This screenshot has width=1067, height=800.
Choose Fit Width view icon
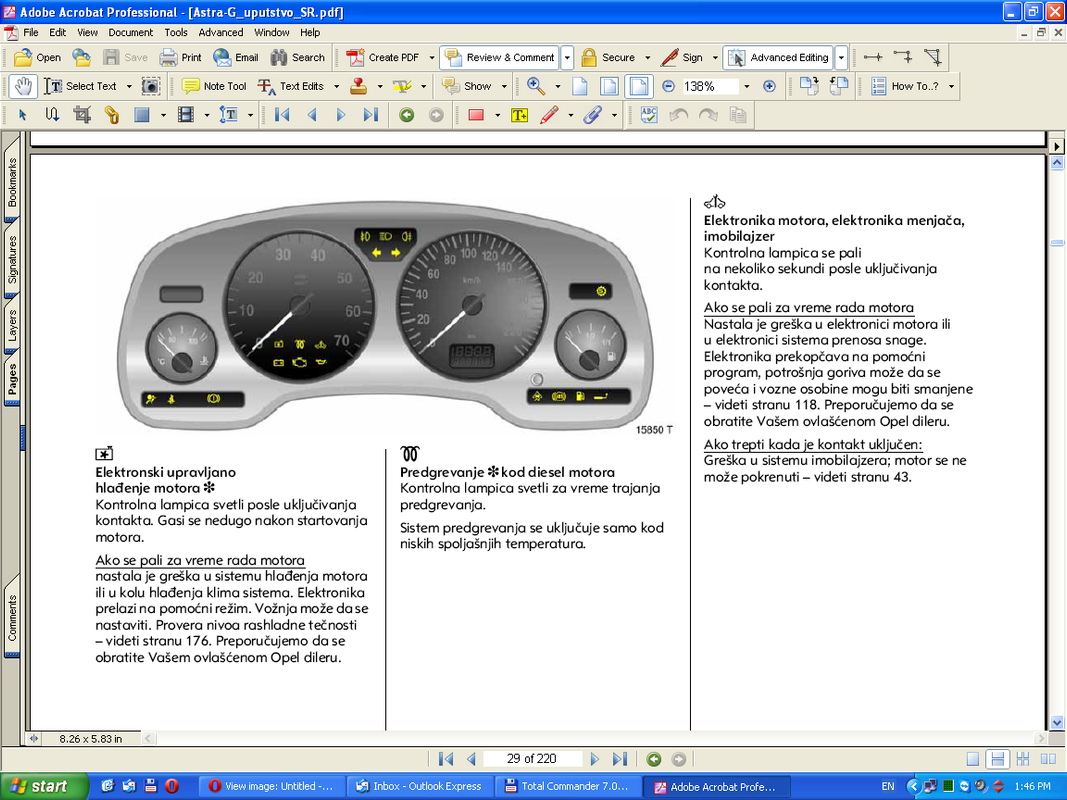pyautogui.click(x=639, y=86)
